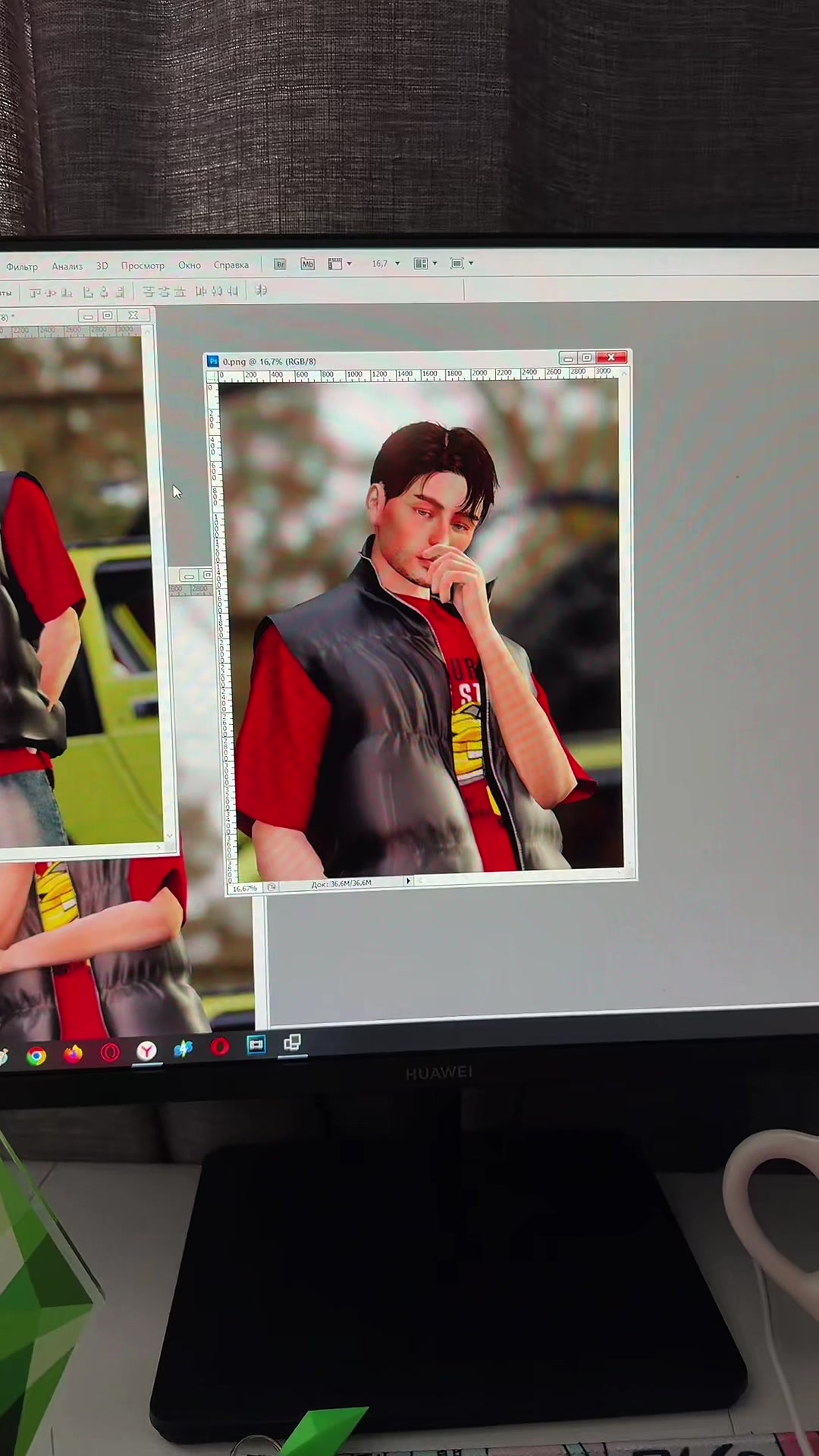Align bottom edges in options bar
The image size is (819, 1456).
pos(67,293)
